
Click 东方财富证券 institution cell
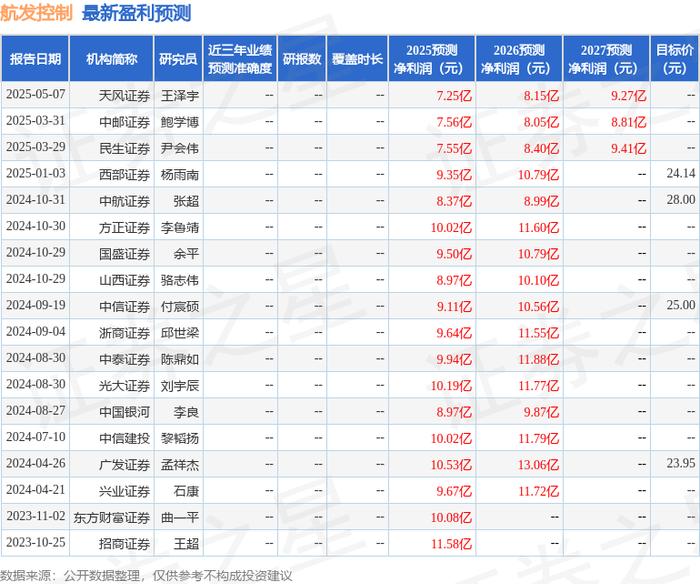(112, 517)
